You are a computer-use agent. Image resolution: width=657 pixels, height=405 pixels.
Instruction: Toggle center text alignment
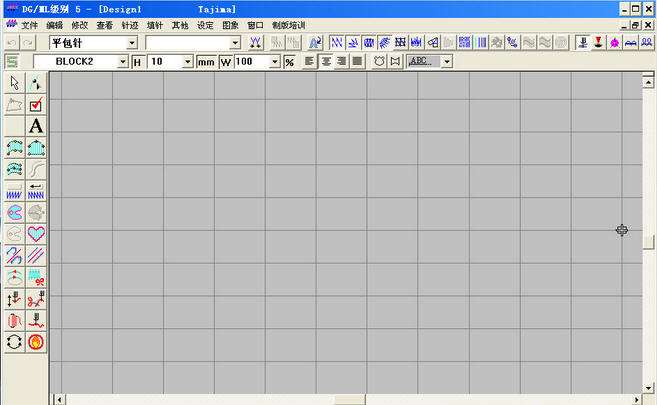326,62
